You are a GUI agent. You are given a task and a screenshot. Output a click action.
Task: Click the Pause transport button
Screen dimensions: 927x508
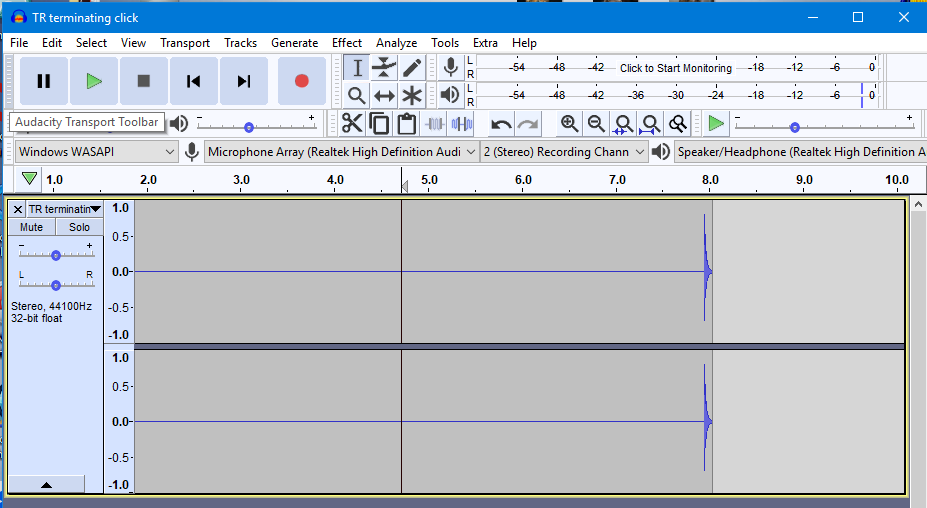pos(44,81)
